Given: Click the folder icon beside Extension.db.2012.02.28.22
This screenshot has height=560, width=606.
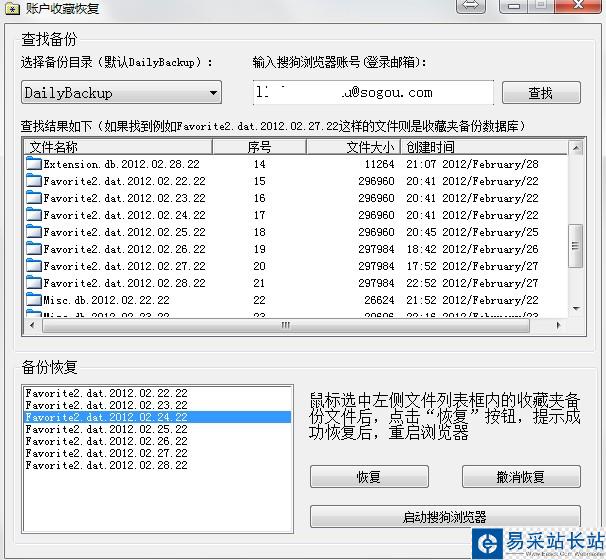Looking at the screenshot, I should coord(34,164).
